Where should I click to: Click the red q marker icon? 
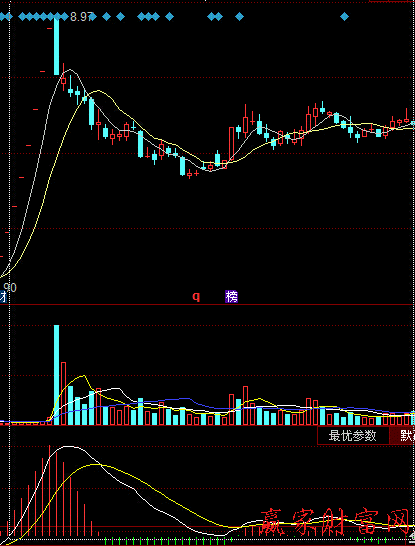tap(197, 297)
